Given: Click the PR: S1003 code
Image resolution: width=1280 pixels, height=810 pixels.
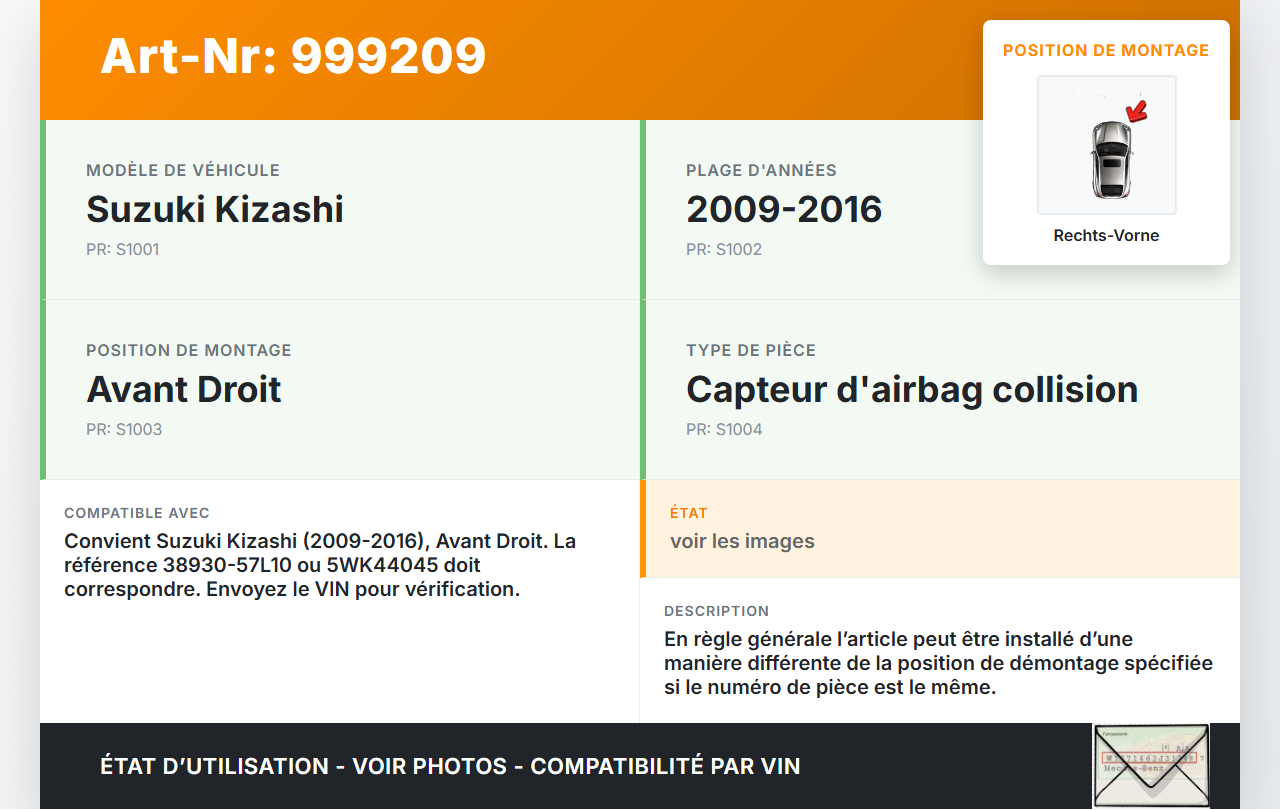Looking at the screenshot, I should click(124, 429).
